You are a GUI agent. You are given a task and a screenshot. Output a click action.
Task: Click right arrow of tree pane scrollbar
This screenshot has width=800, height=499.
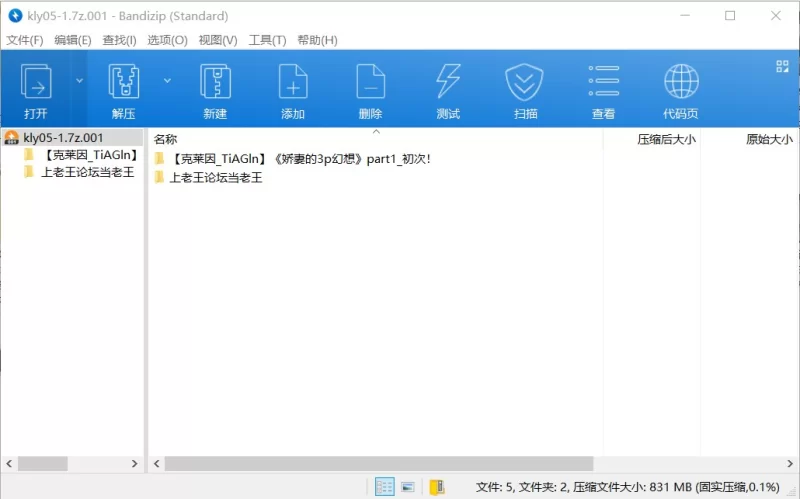135,463
